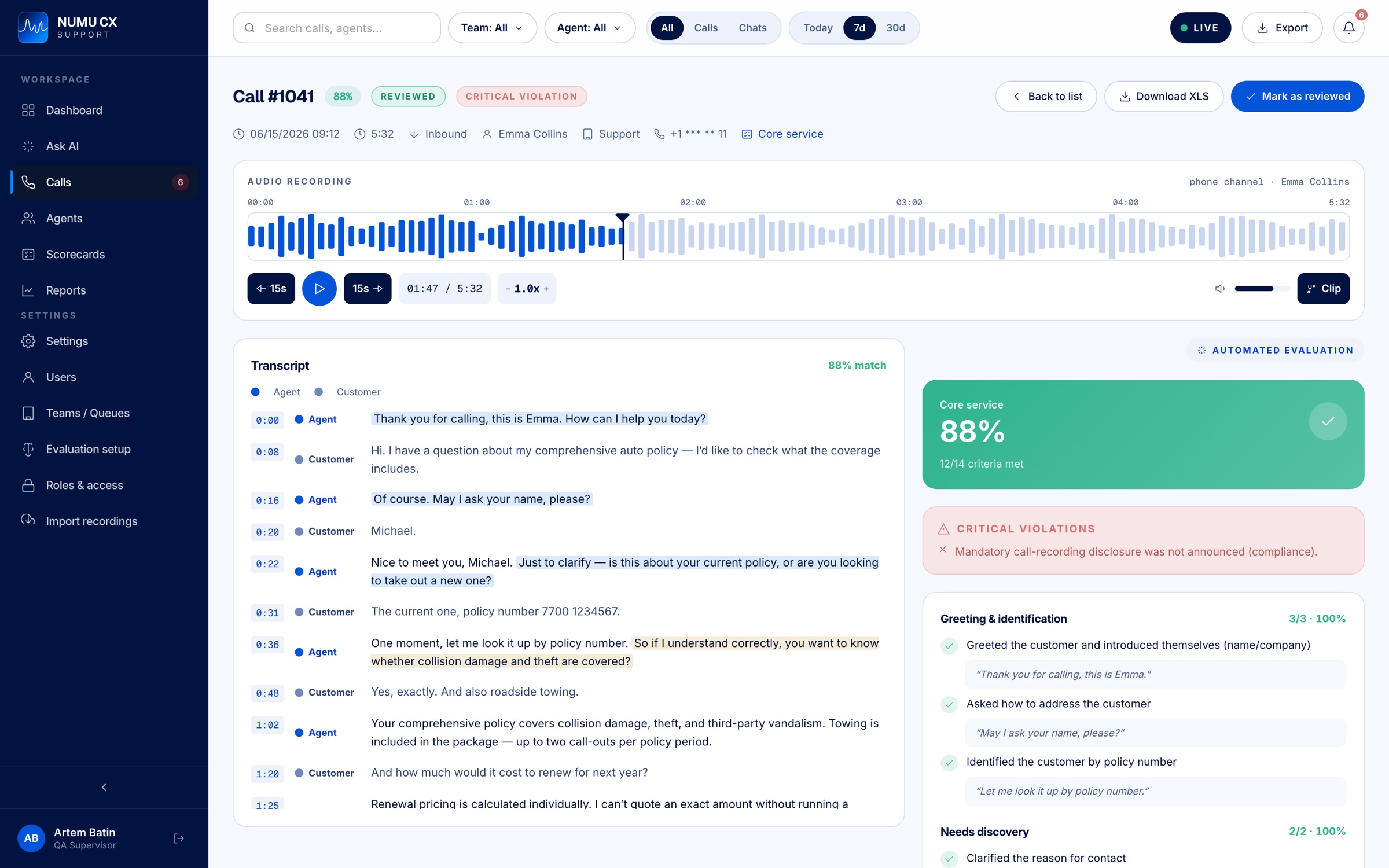Mute audio with the speaker icon
This screenshot has height=868, width=1389.
point(1220,288)
